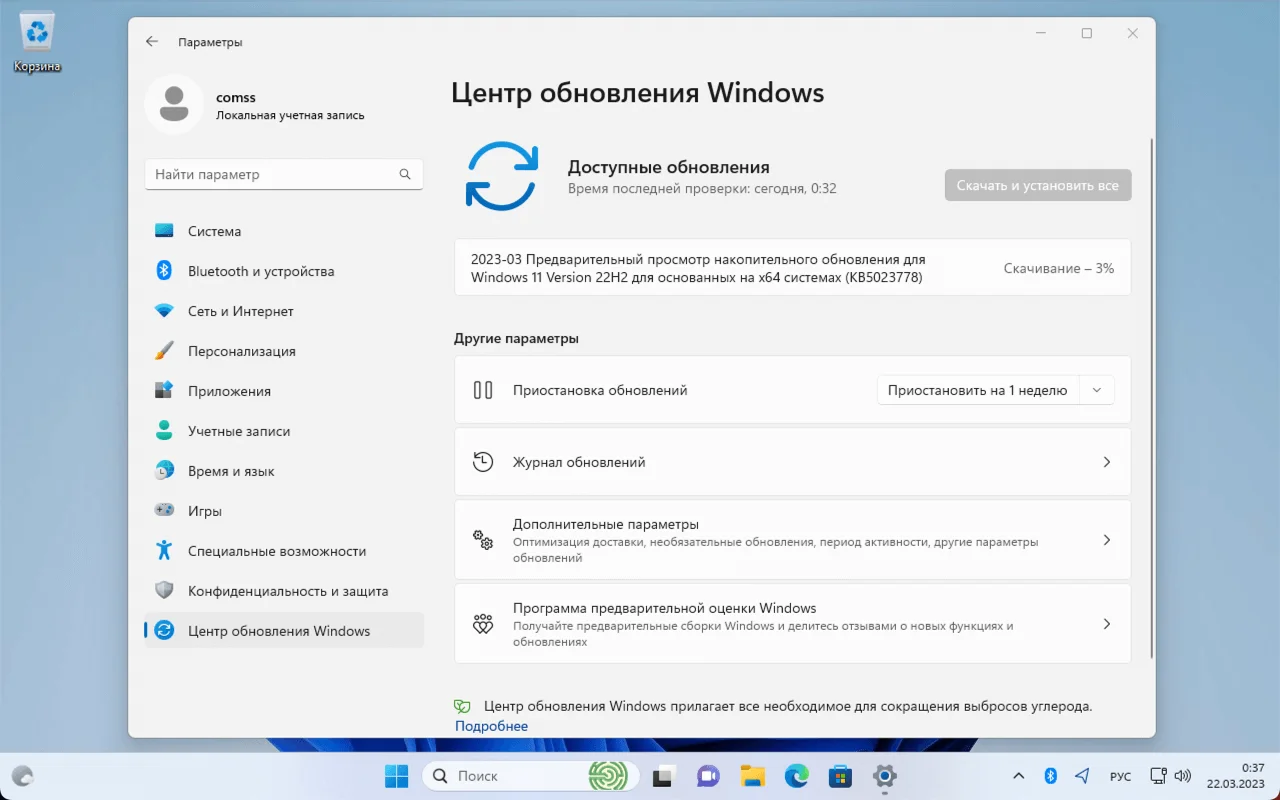Pause updates with Приостановить на 1 неделю
The height and width of the screenshot is (800, 1280).
pyautogui.click(x=977, y=390)
